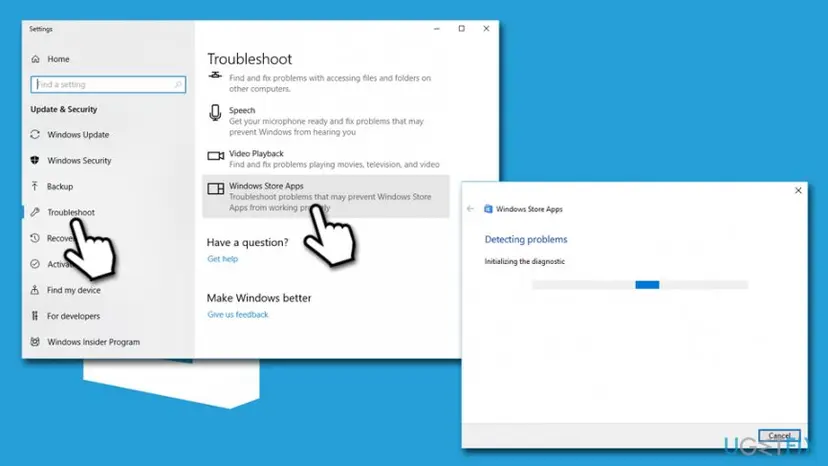Click the Get help link
This screenshot has width=828, height=466.
point(222,259)
